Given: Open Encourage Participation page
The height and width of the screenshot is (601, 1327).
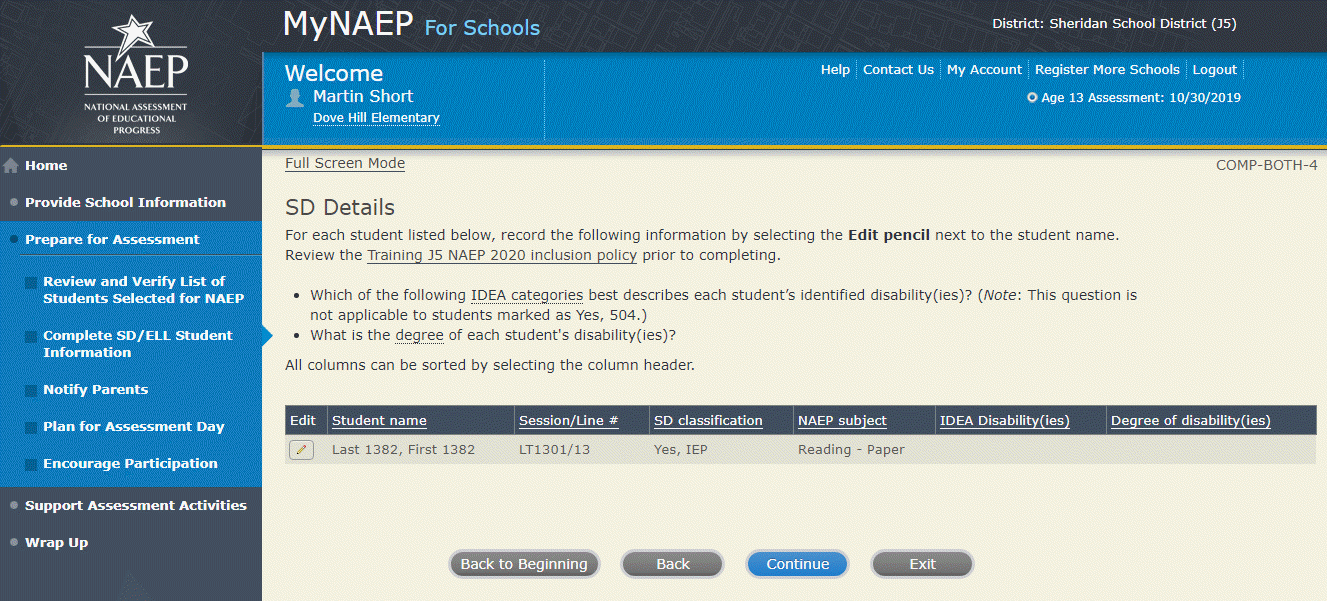Looking at the screenshot, I should tap(130, 463).
